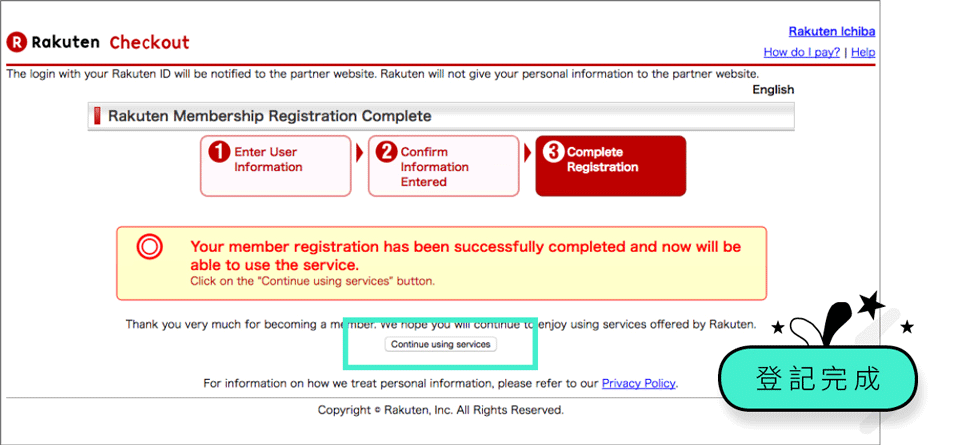Click the 'Continue using services' button
Image resolution: width=960 pixels, height=445 pixels.
pos(441,344)
